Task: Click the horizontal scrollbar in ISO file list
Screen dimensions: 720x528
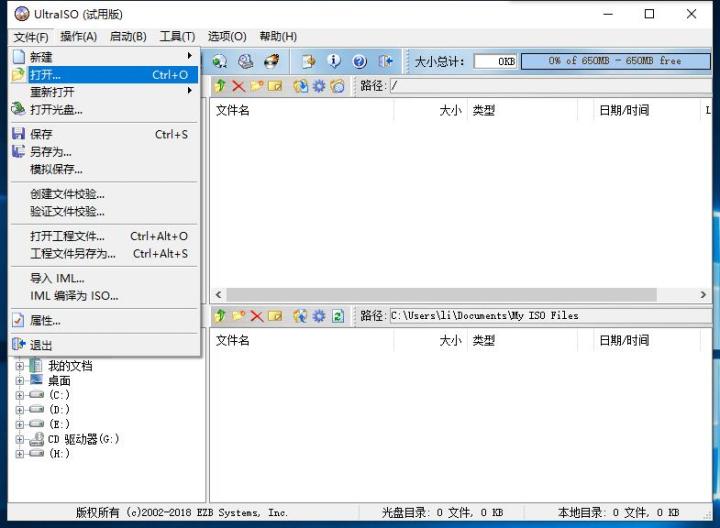Action: click(x=441, y=294)
